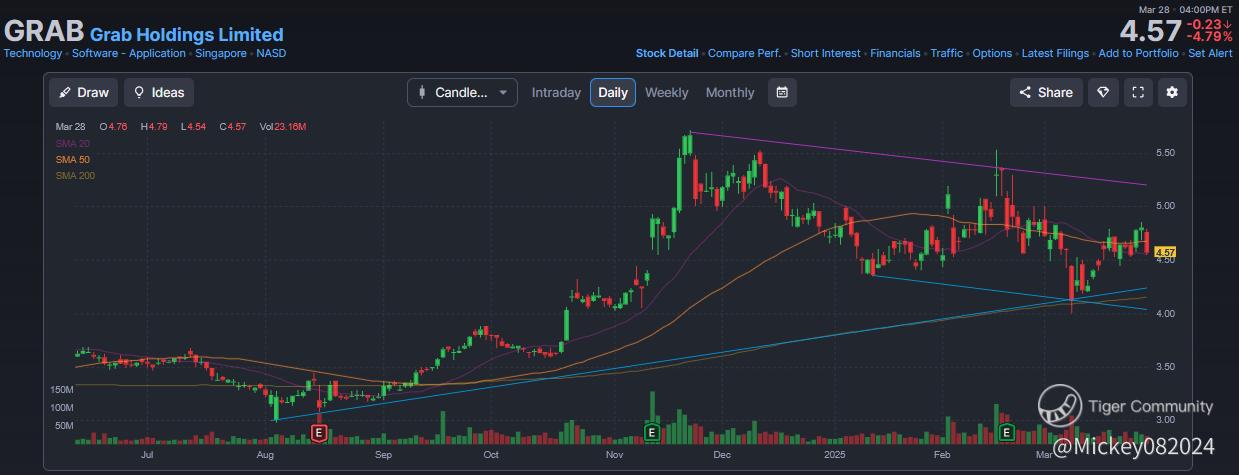Switch to Weekly timeframe
The image size is (1239, 475).
click(666, 92)
